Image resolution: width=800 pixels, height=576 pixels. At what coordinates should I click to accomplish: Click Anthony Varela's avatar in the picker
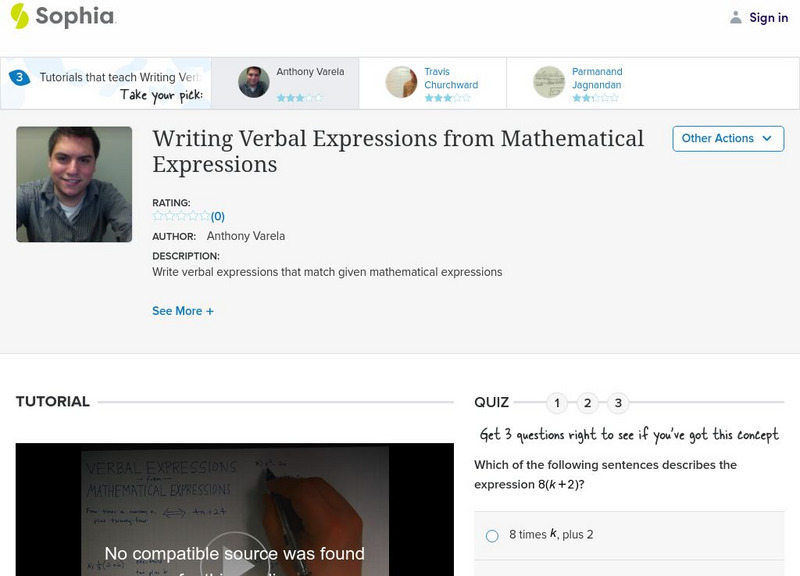click(x=254, y=82)
